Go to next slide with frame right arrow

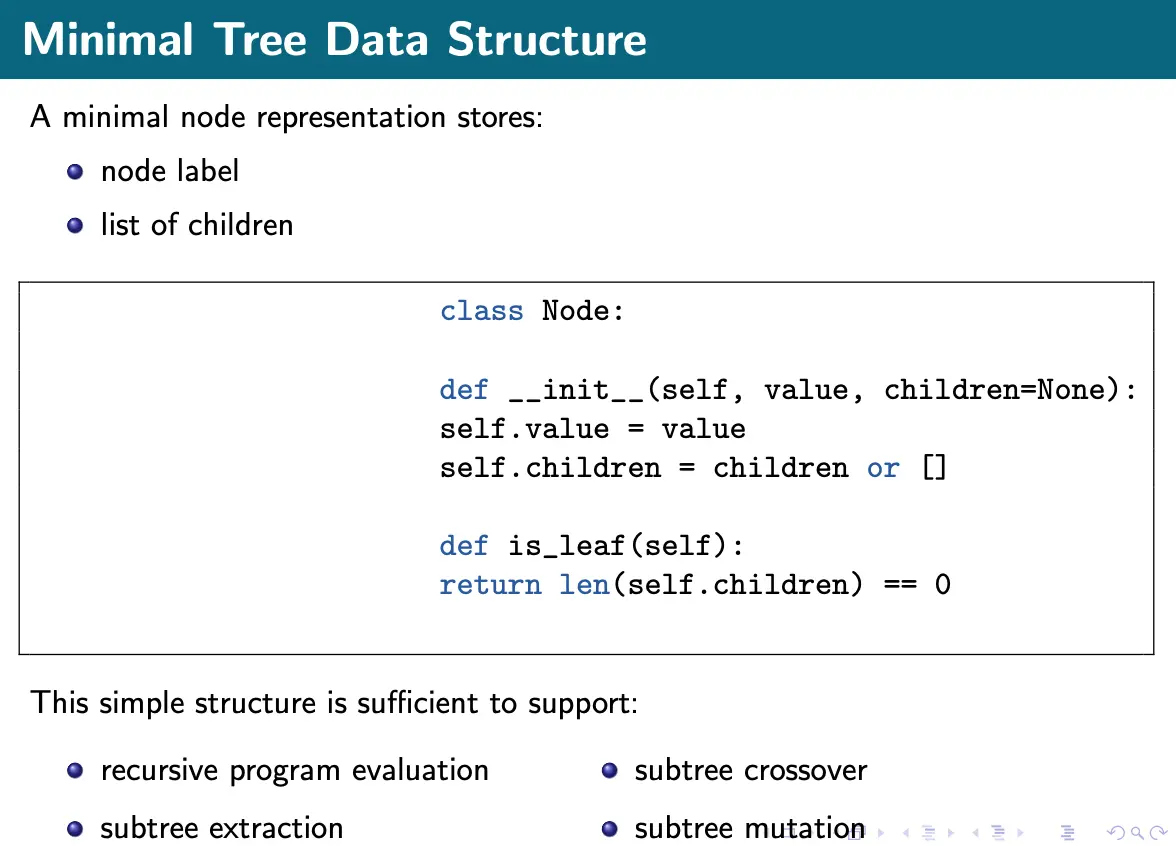[880, 832]
